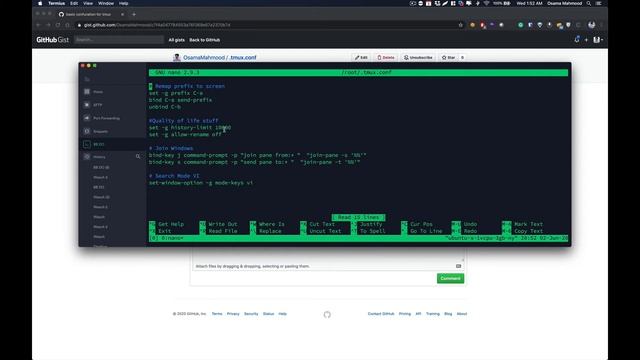Open the About footer link
Image resolution: width=640 pixels, height=360 pixels.
tap(462, 314)
